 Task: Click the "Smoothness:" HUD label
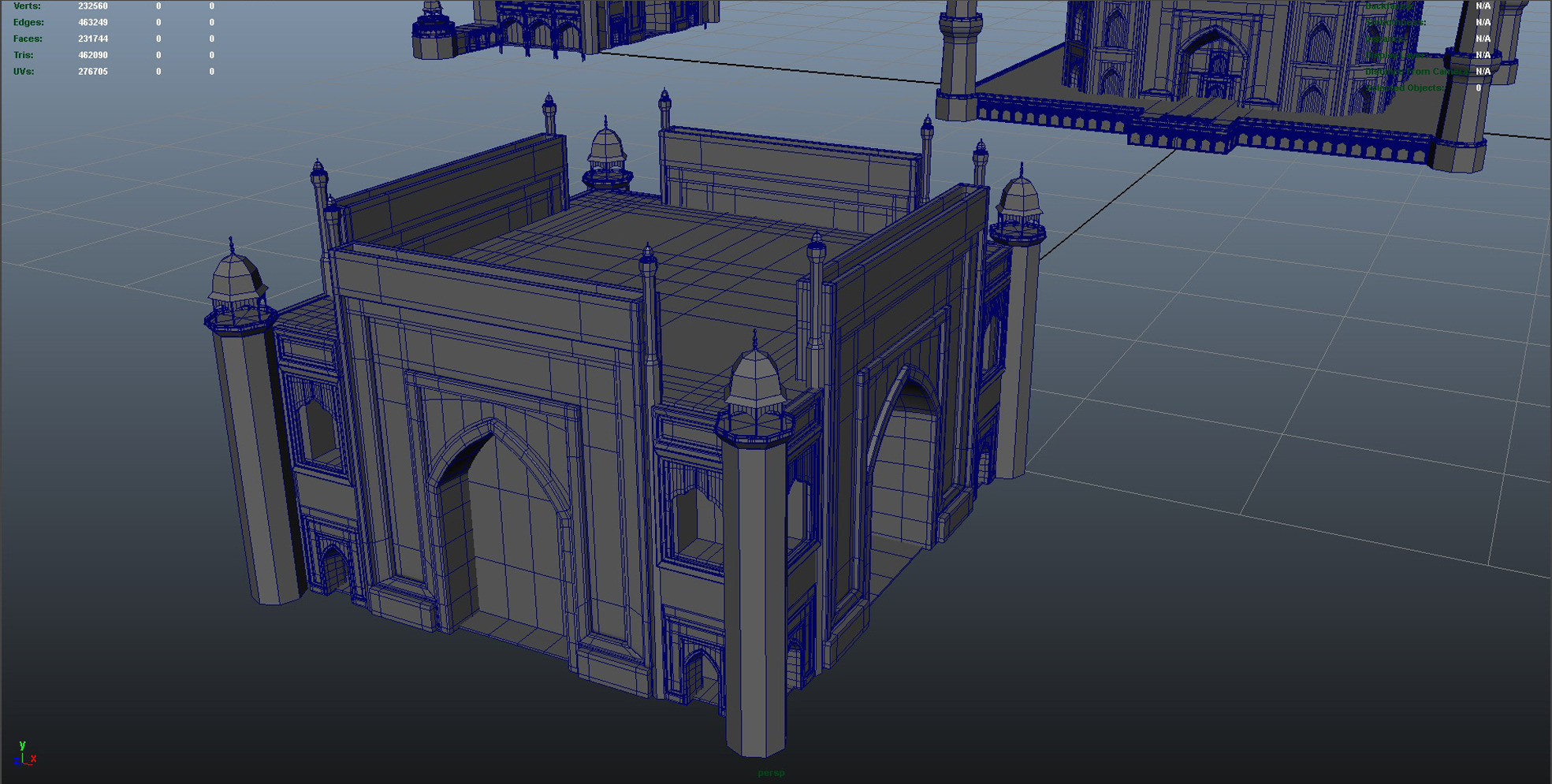pos(1395,22)
